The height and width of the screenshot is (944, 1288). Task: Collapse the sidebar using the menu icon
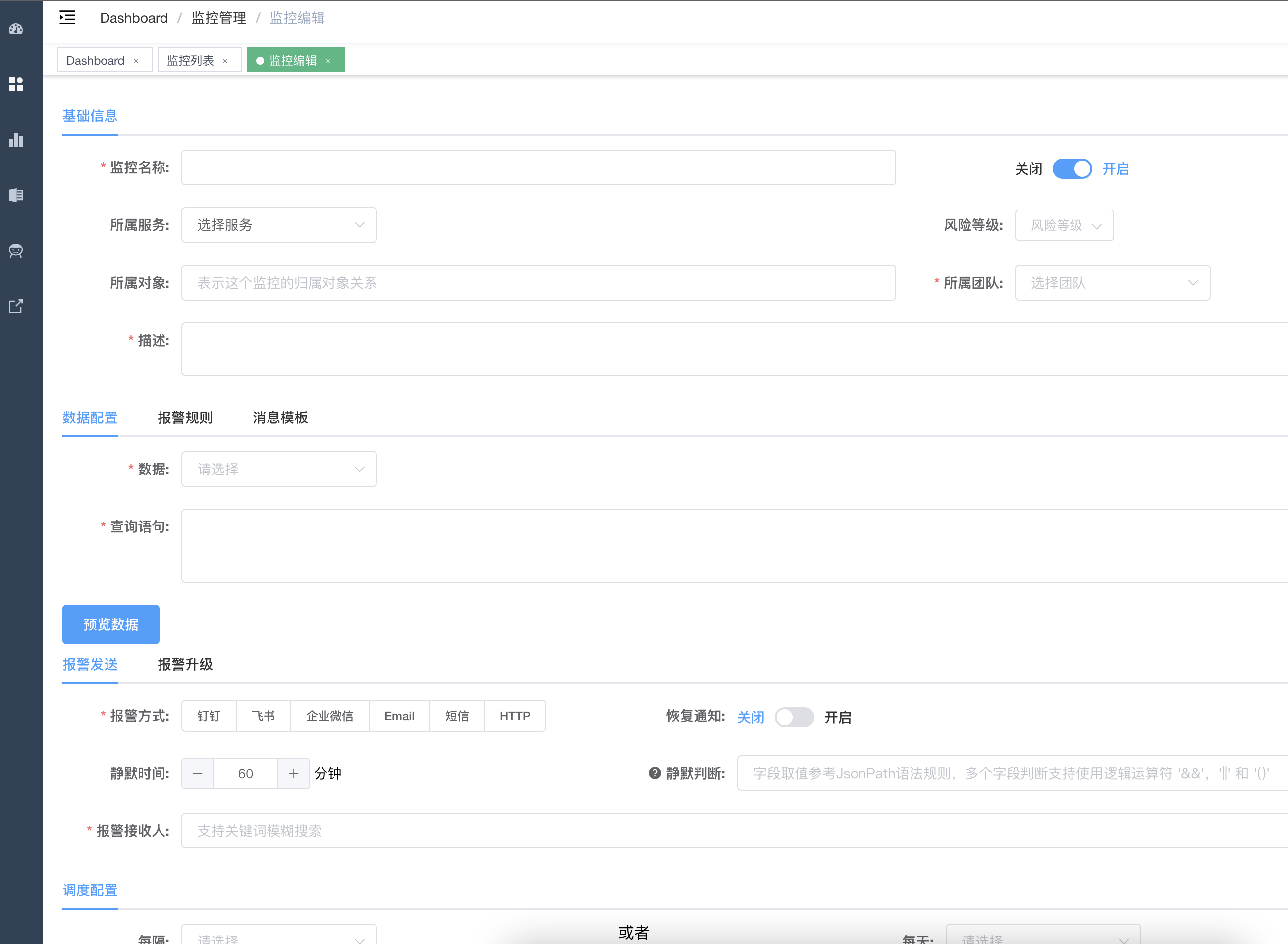(67, 18)
